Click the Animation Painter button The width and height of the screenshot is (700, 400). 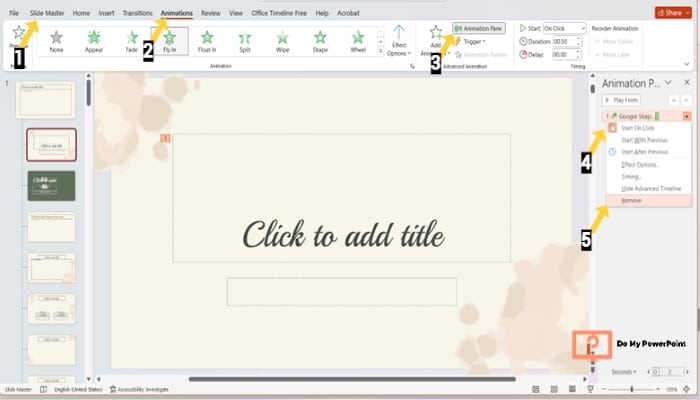(481, 54)
